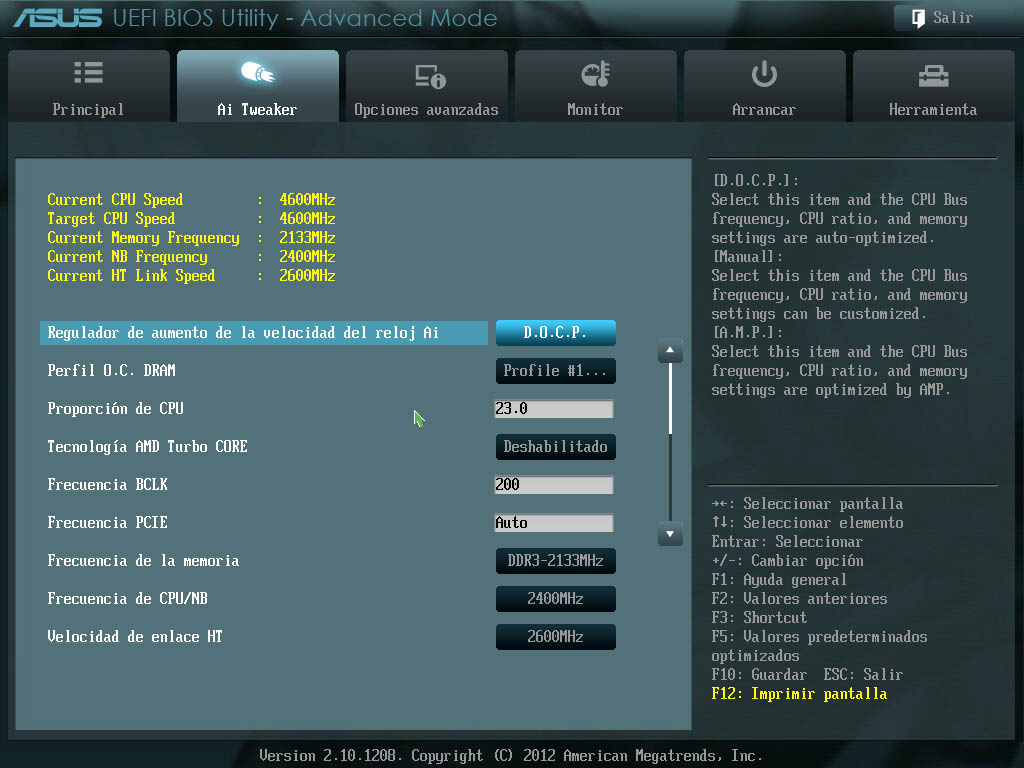Click the F3: Shortcut hint text
1024x768 pixels.
tap(760, 618)
